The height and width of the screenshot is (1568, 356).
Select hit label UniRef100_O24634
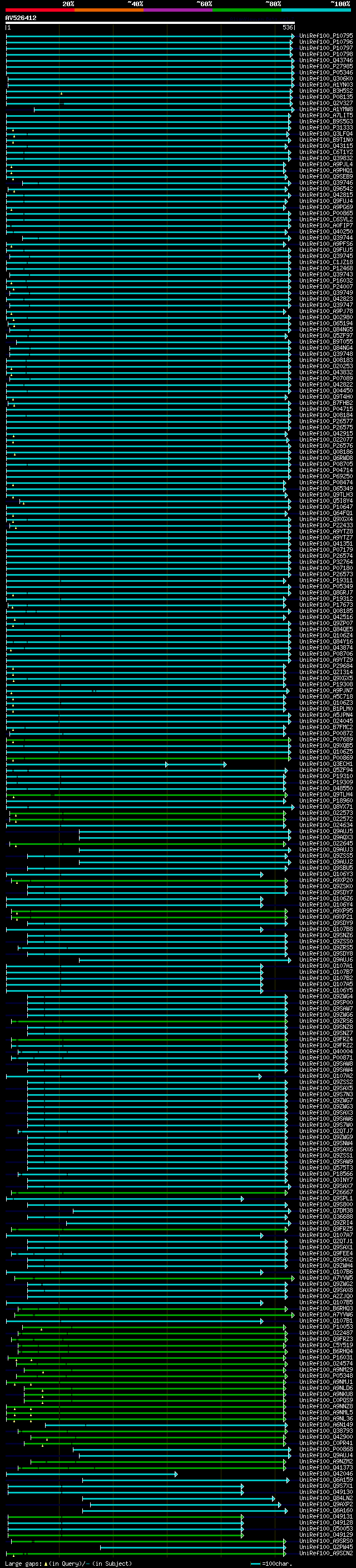(326, 825)
